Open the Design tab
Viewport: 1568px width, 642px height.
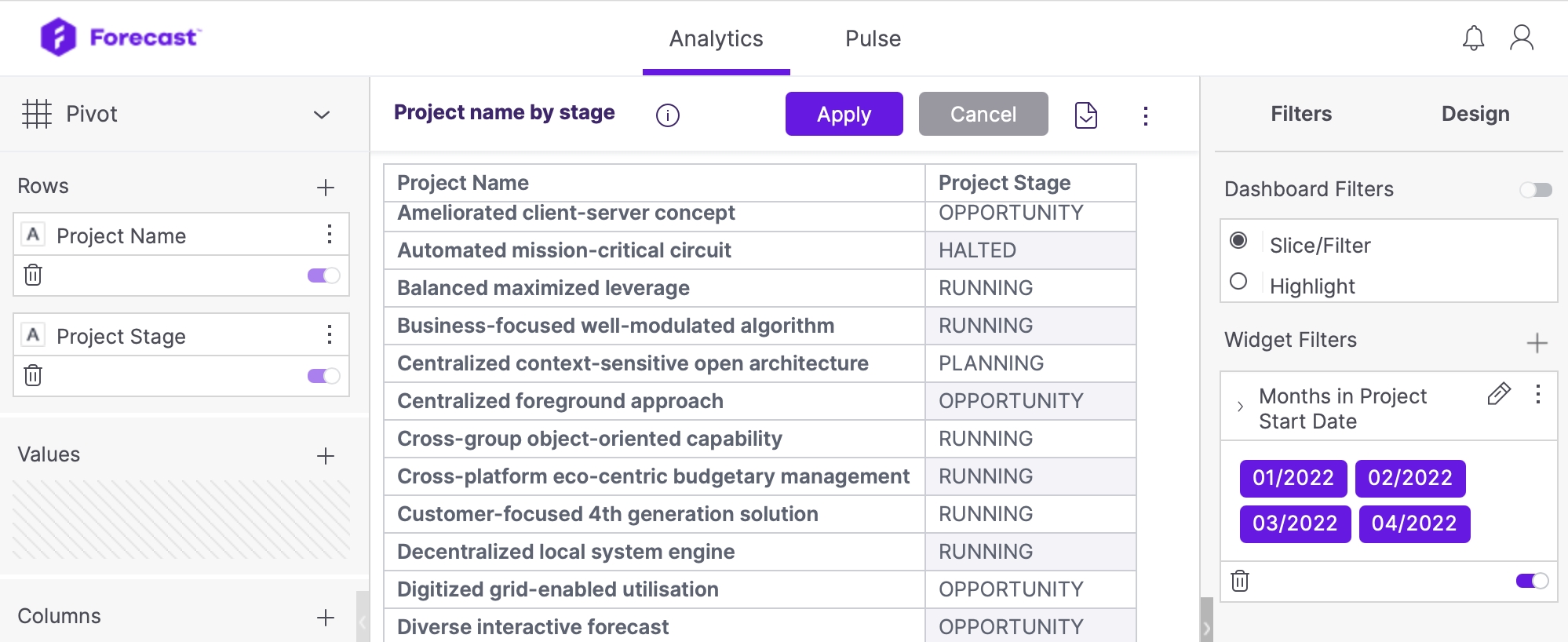[1475, 114]
